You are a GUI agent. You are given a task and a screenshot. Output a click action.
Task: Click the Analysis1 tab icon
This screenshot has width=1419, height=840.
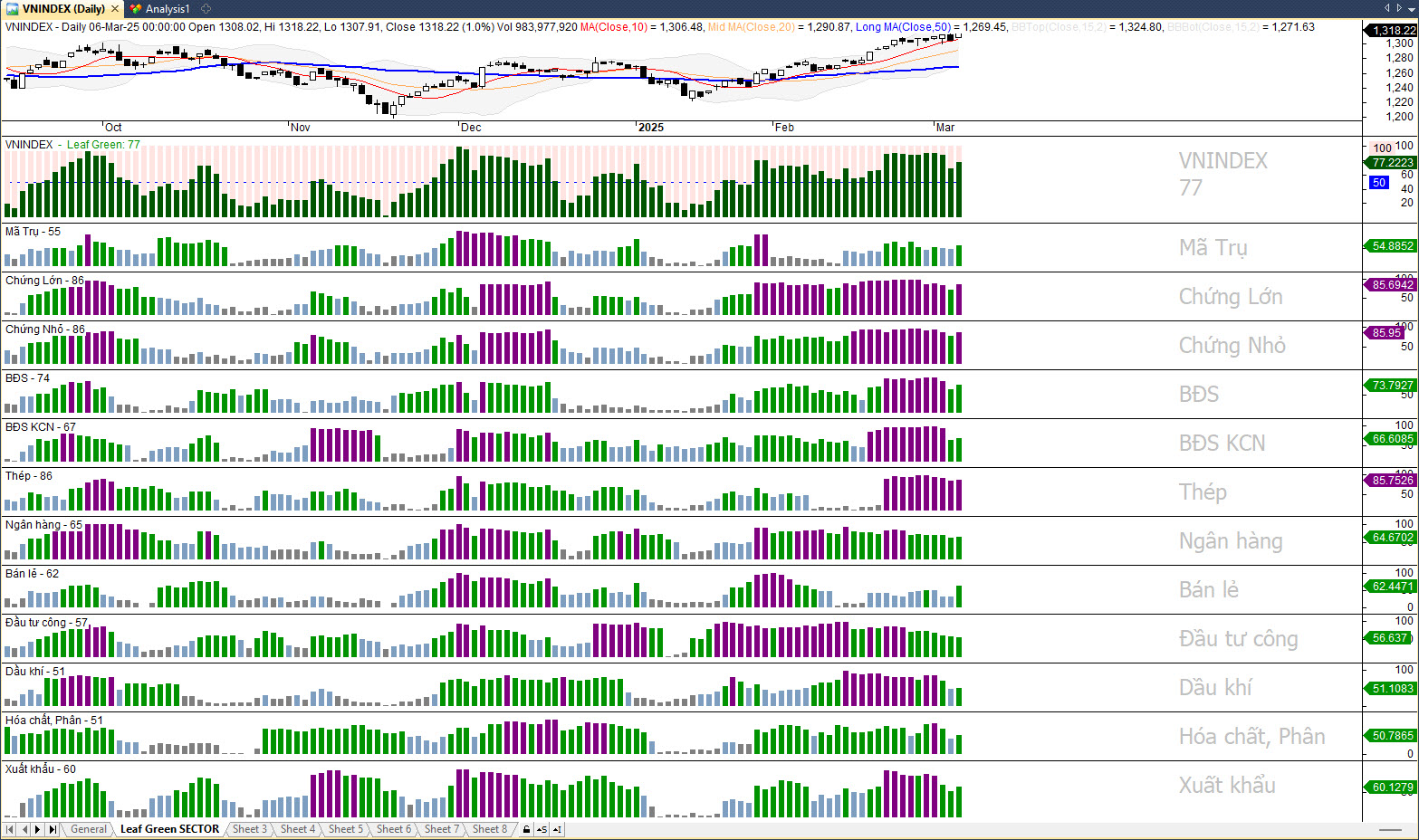point(136,9)
